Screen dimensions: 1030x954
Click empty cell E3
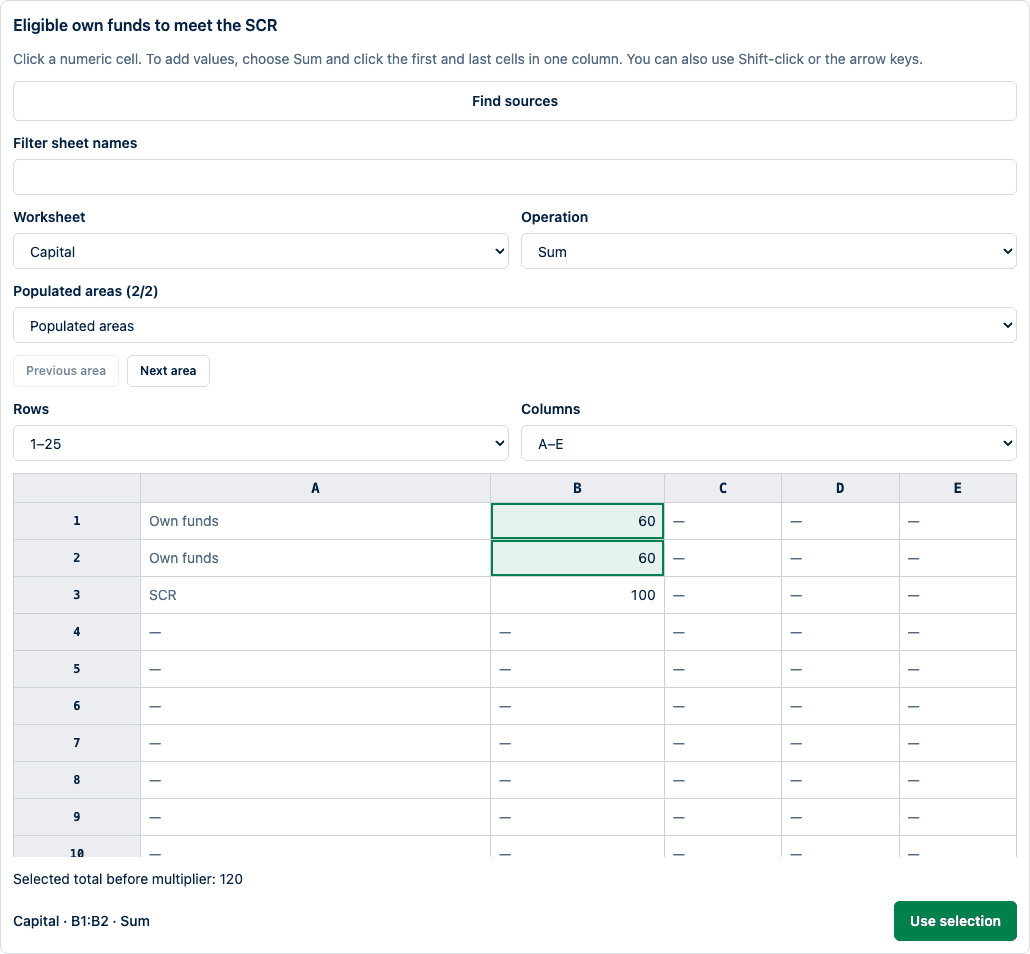tap(958, 595)
